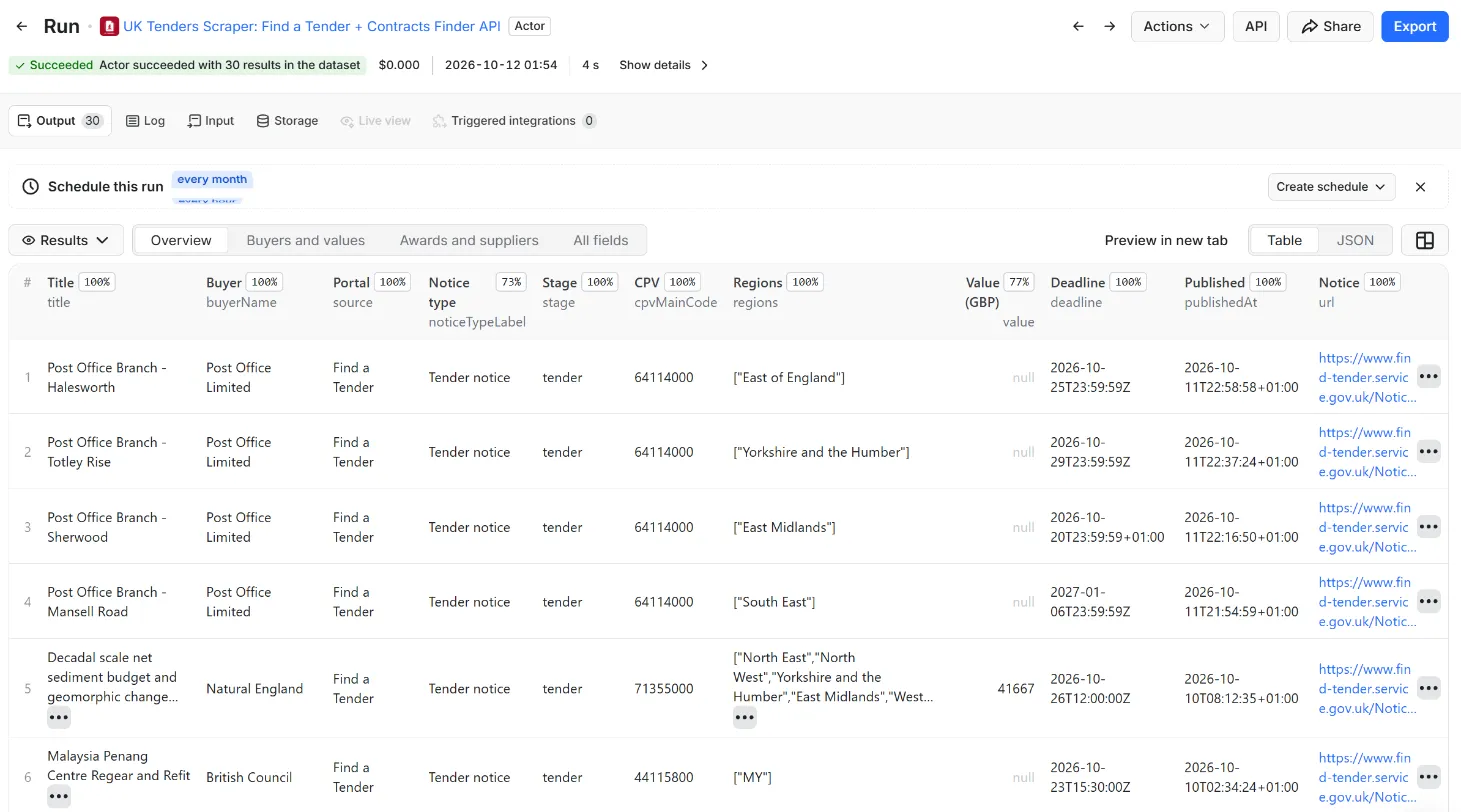Select the Output tab
This screenshot has height=812, width=1461.
tap(60, 121)
